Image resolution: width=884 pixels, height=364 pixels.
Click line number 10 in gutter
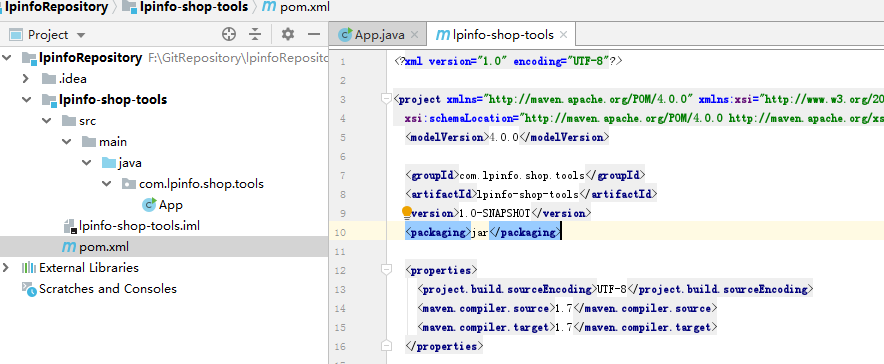342,232
